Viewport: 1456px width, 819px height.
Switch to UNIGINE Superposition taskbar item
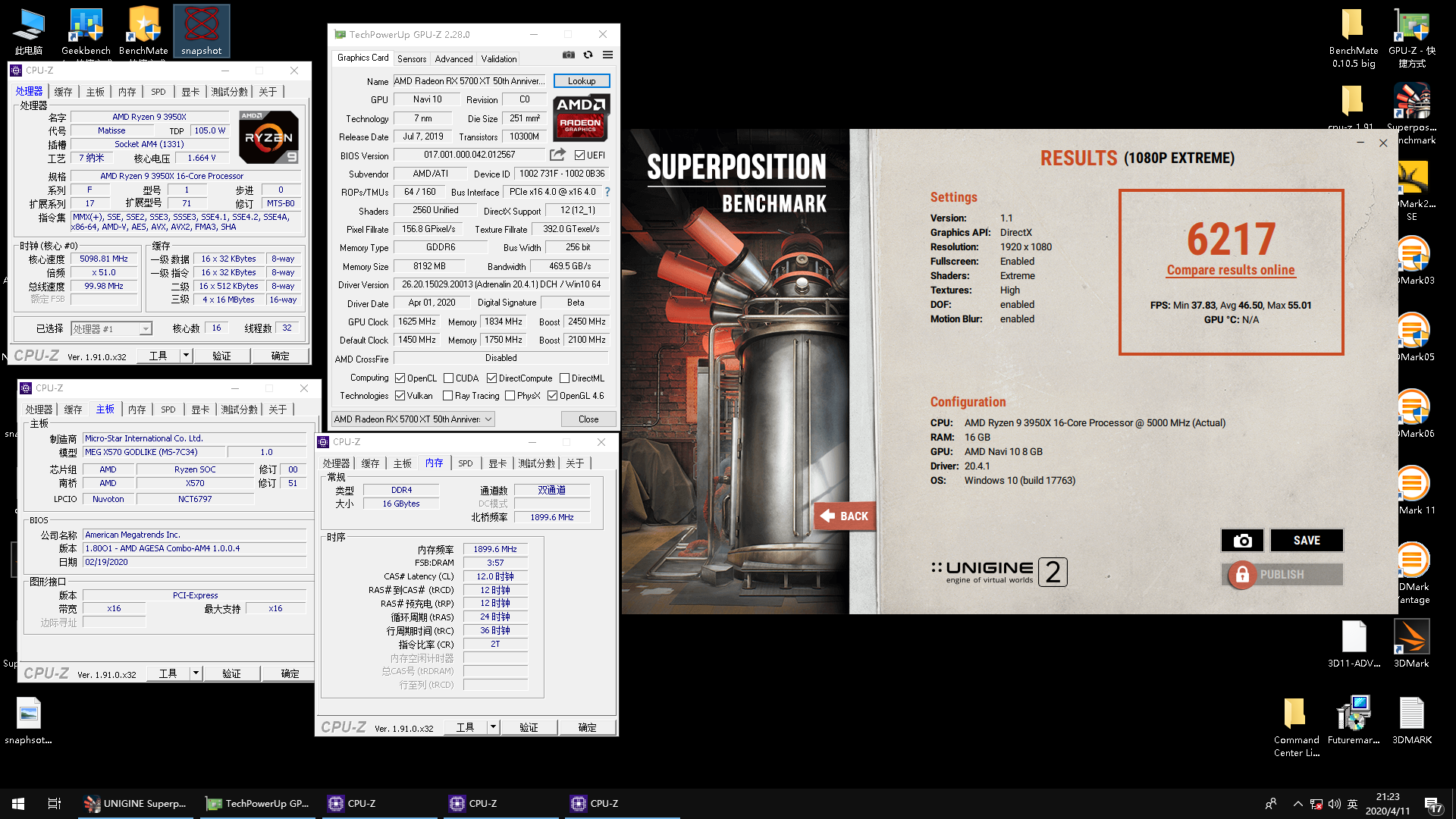click(x=136, y=803)
